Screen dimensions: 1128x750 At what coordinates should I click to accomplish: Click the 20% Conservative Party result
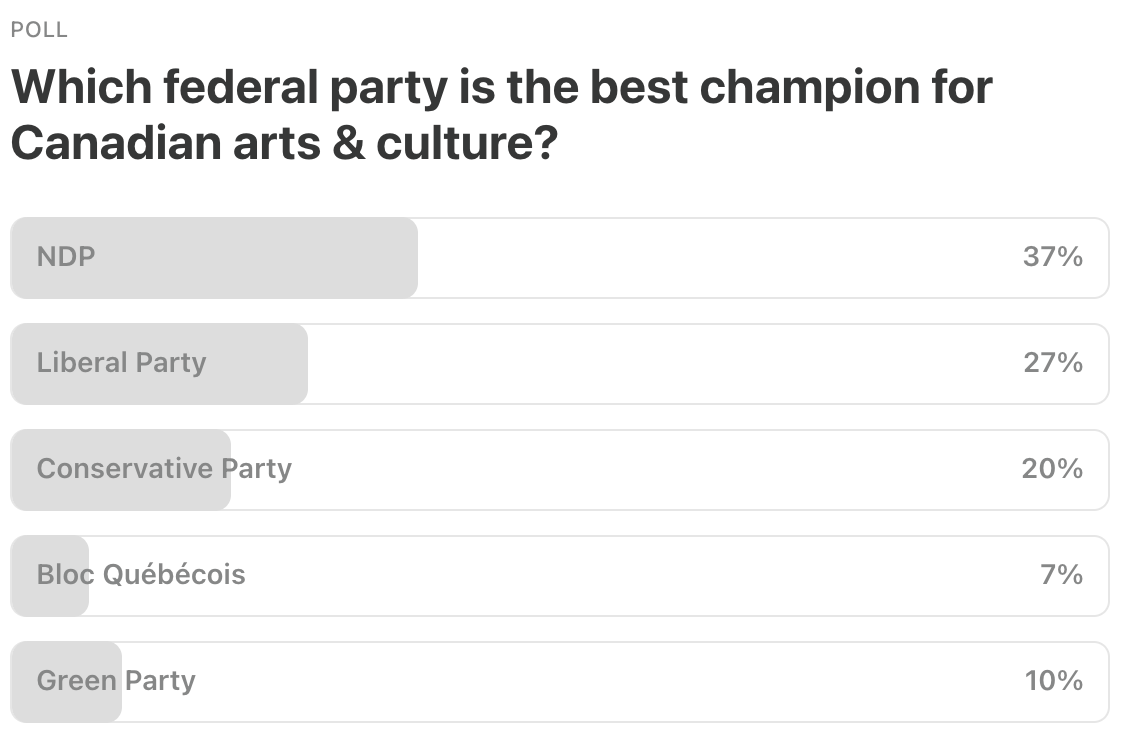(x=1052, y=469)
